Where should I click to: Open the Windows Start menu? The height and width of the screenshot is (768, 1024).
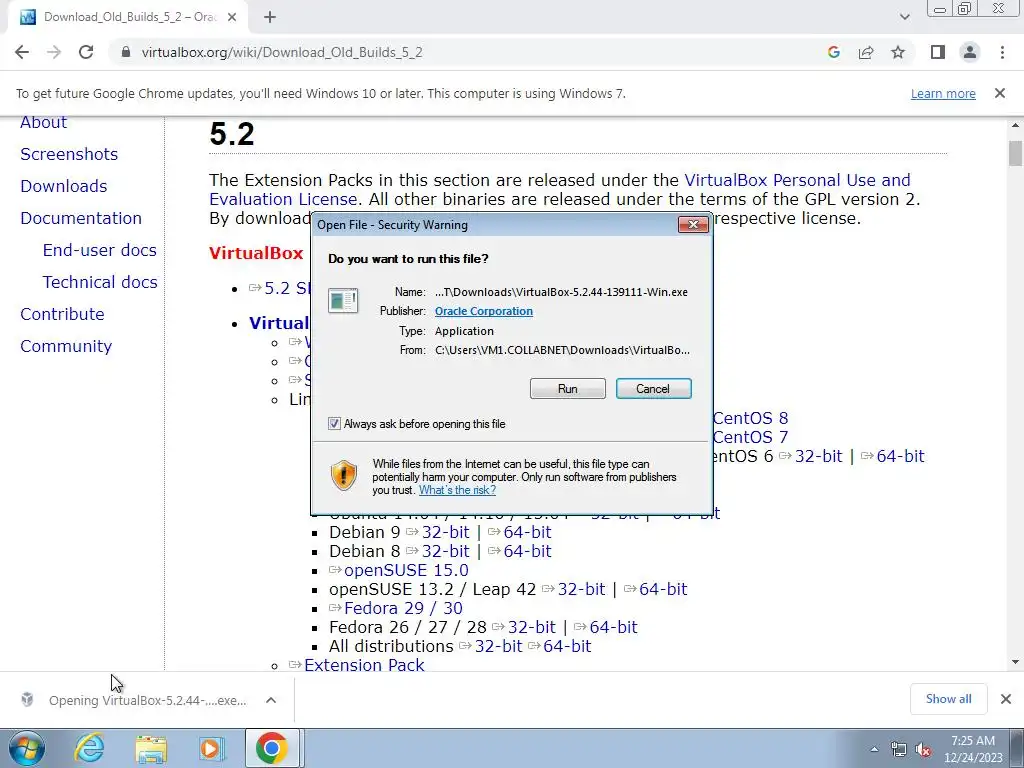pyautogui.click(x=27, y=748)
